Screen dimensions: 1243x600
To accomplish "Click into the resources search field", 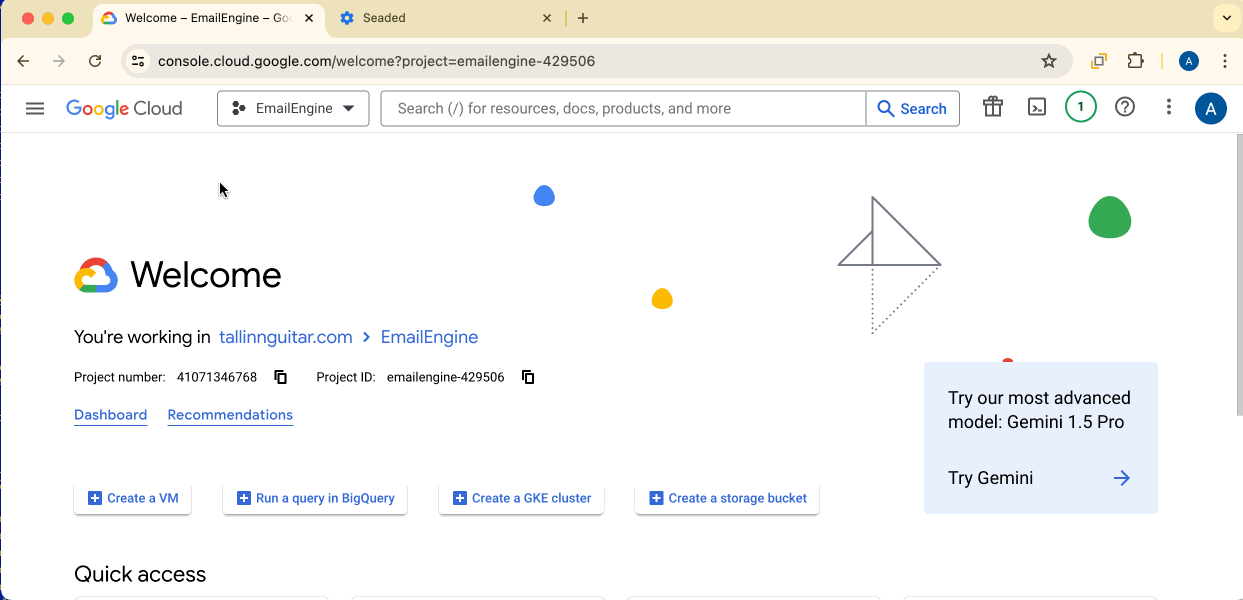I will click(x=620, y=108).
